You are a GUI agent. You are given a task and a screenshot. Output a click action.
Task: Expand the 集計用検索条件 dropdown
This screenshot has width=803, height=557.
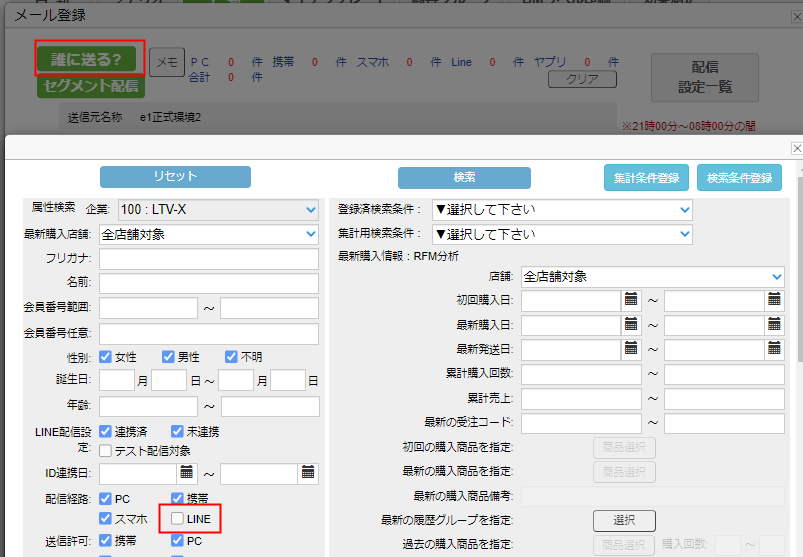[x=561, y=233]
